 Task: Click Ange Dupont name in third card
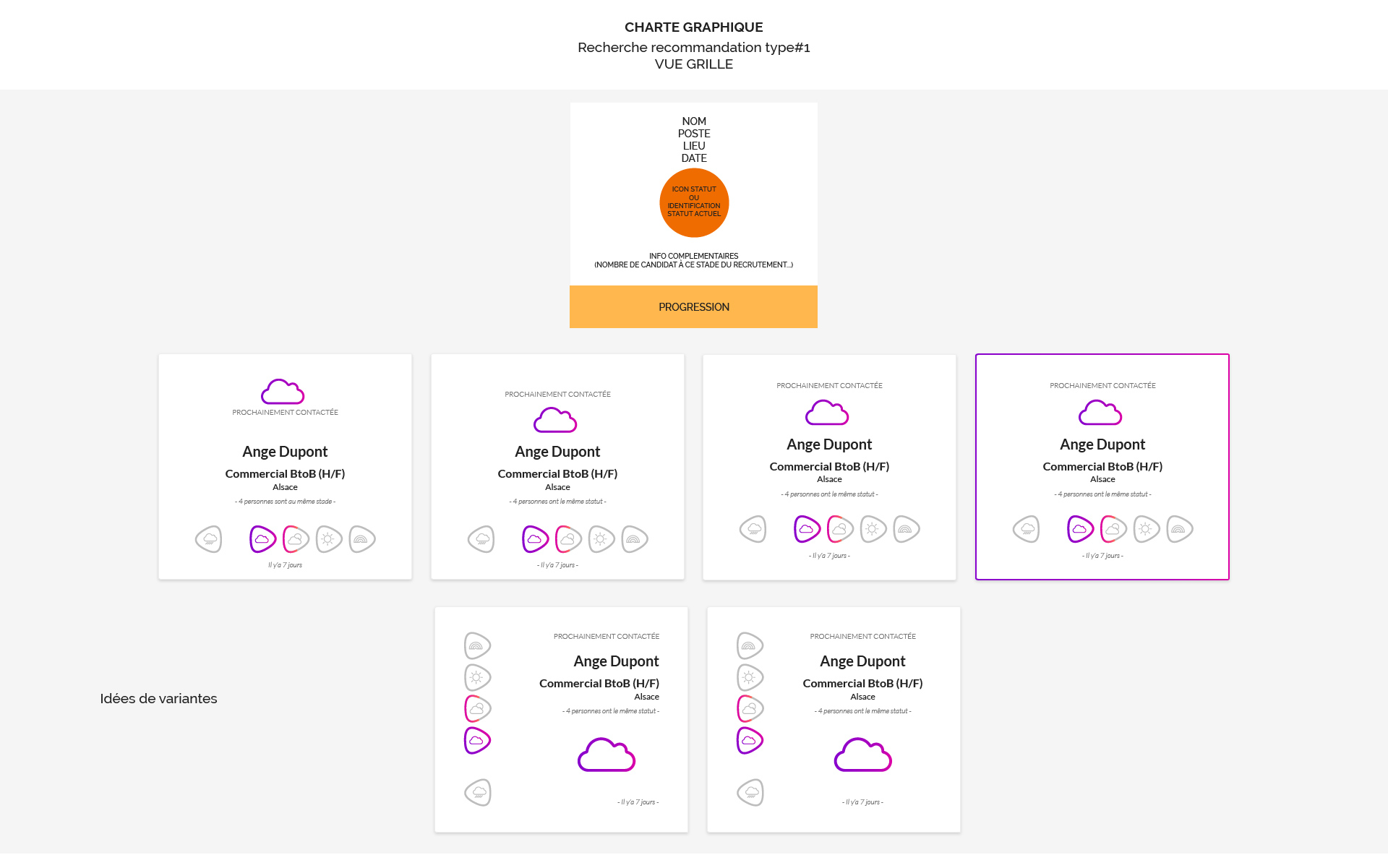829,444
